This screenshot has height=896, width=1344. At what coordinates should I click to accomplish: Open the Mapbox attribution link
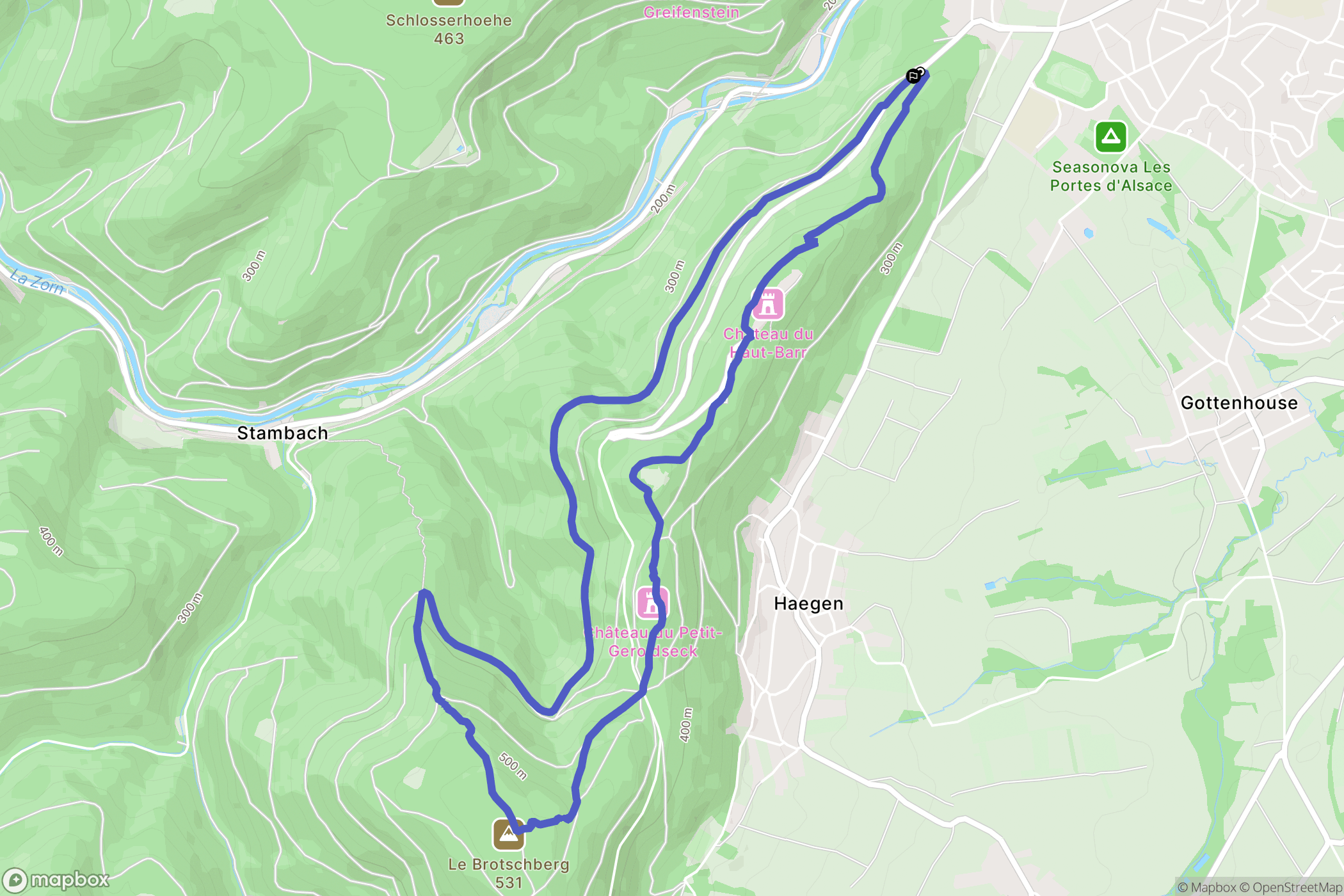coord(1207,887)
